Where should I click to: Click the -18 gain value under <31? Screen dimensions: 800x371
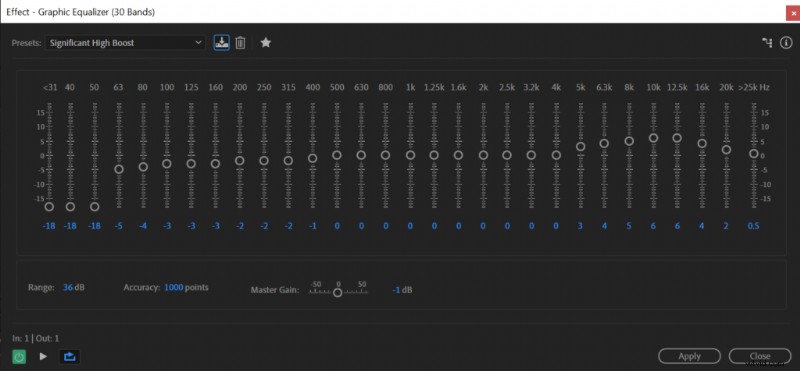tap(49, 226)
